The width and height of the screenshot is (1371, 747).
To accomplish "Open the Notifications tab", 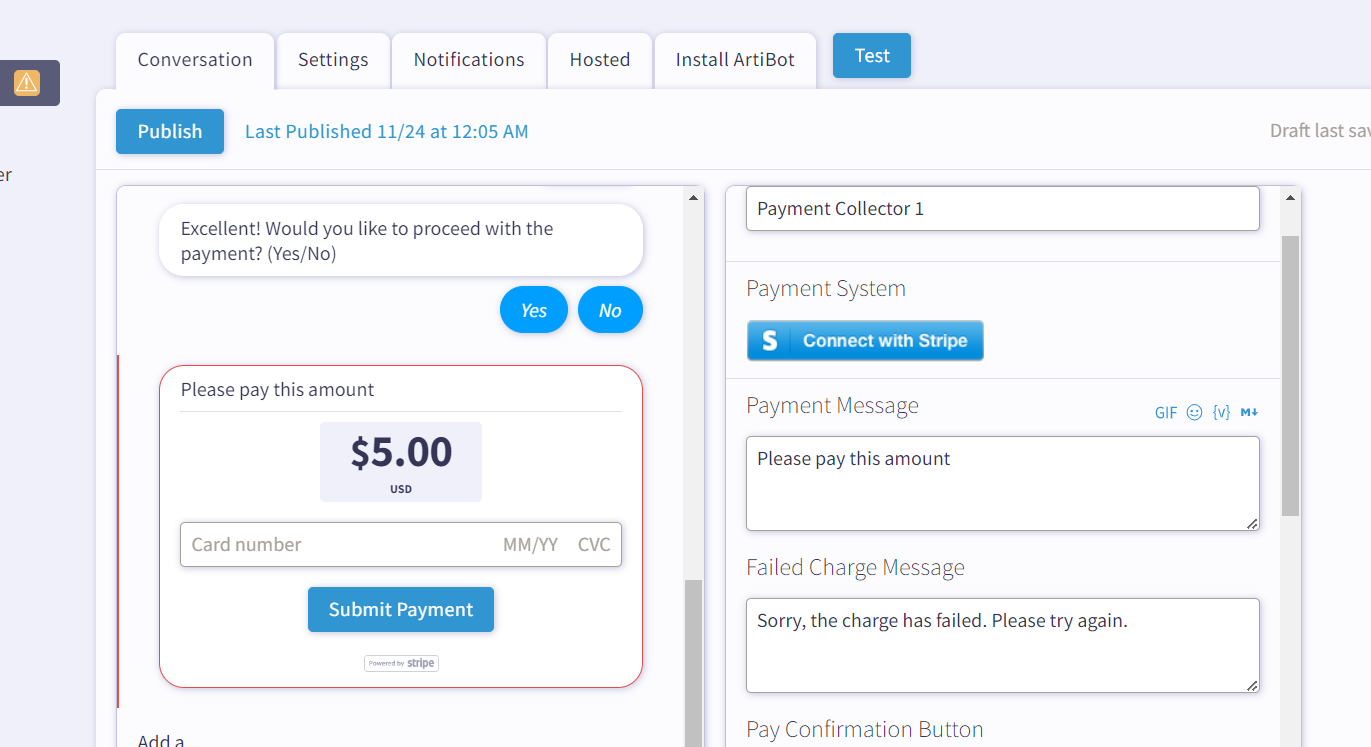I will (x=468, y=59).
